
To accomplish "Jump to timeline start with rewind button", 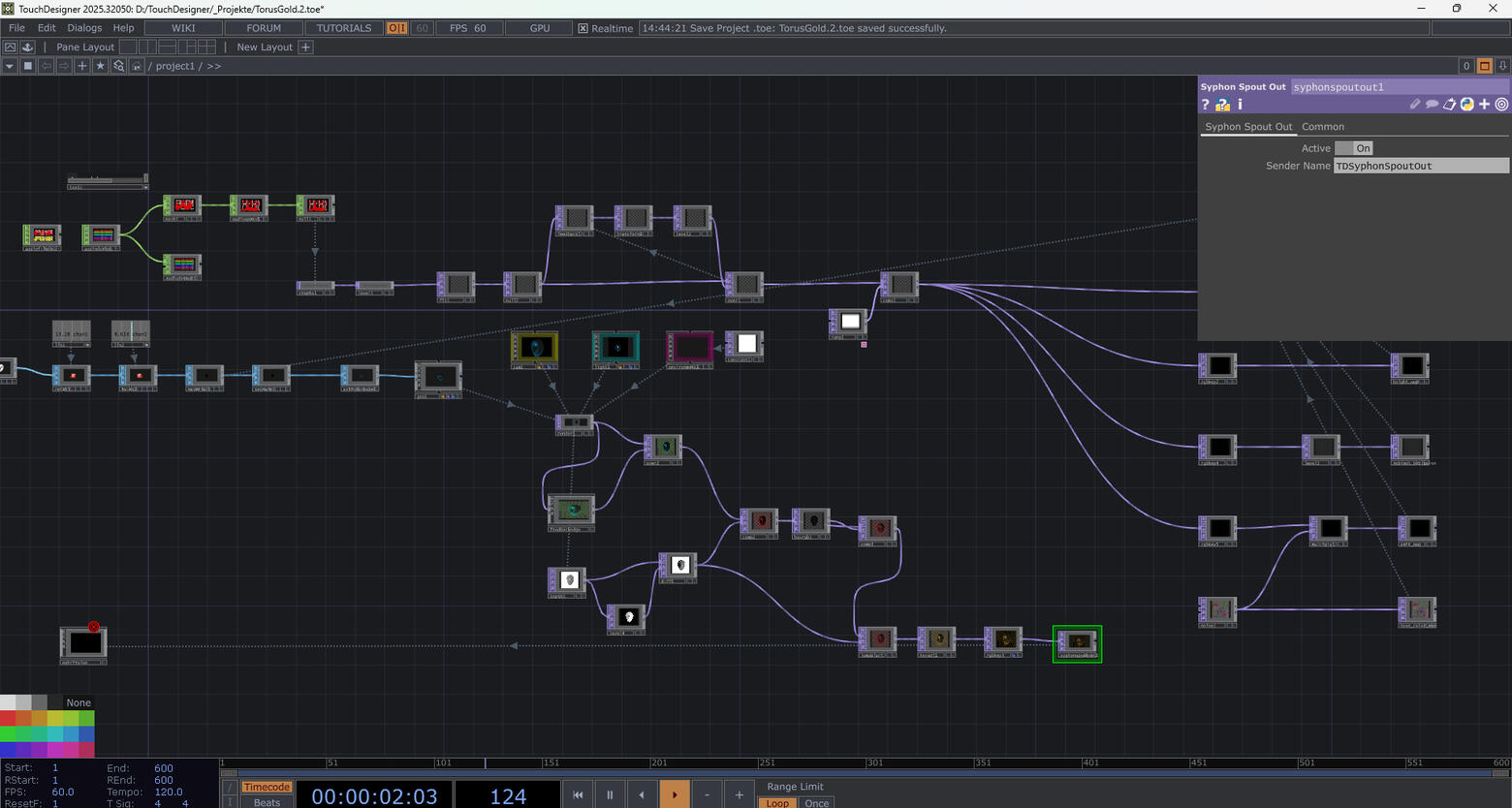I will (578, 794).
